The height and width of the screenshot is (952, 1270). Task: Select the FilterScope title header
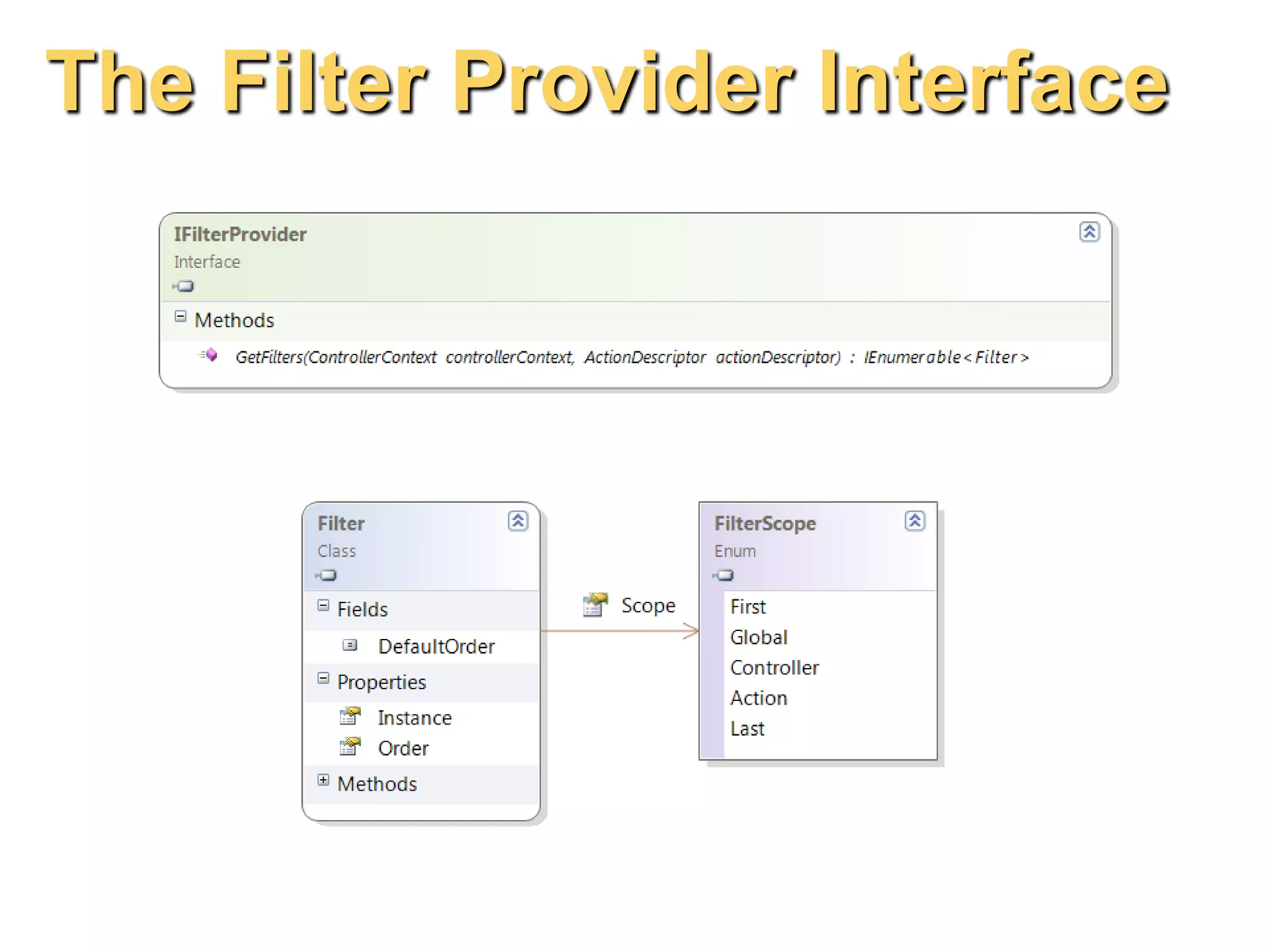765,524
